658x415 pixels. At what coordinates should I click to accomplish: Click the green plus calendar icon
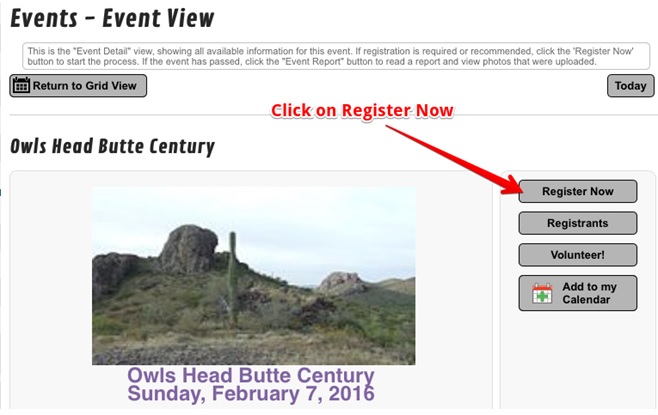pos(542,293)
